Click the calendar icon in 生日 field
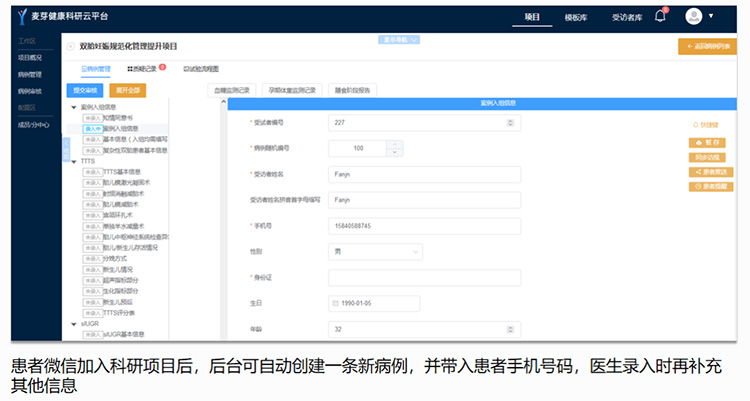The width and height of the screenshot is (750, 401). (335, 303)
